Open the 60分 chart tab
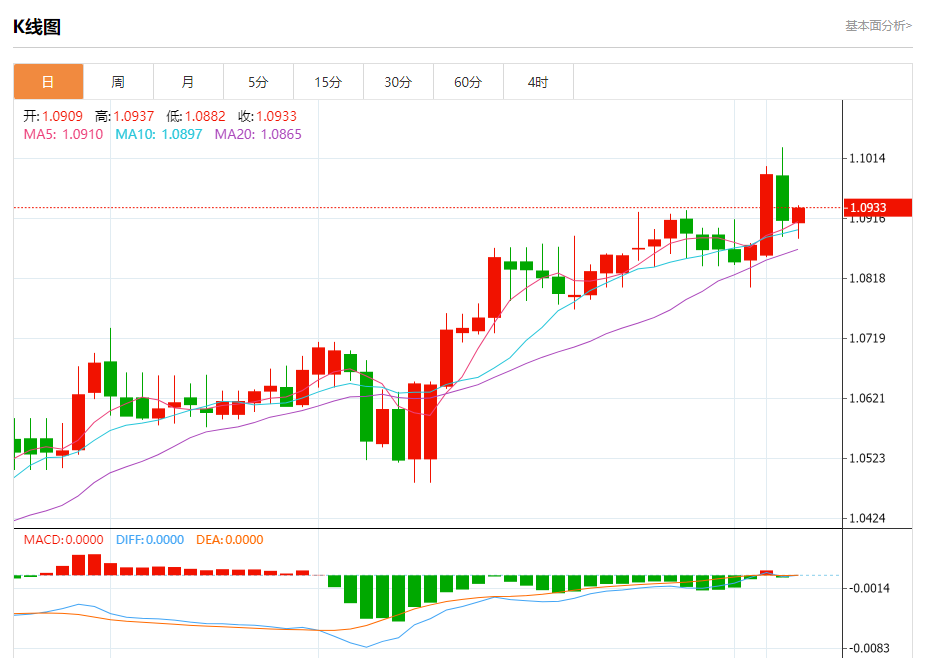The image size is (926, 658). [468, 82]
